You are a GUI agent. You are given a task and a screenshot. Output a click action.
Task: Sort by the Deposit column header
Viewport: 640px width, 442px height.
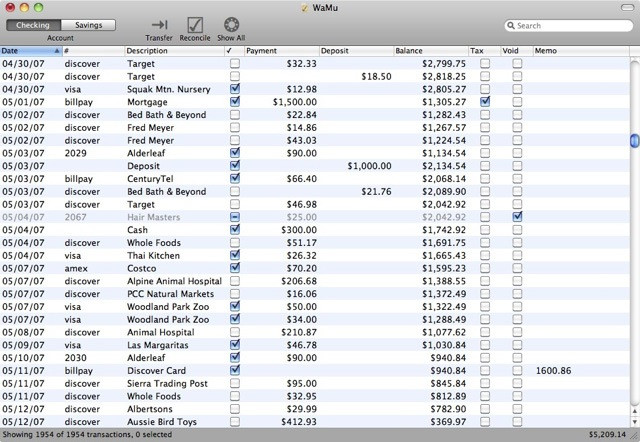tap(356, 51)
